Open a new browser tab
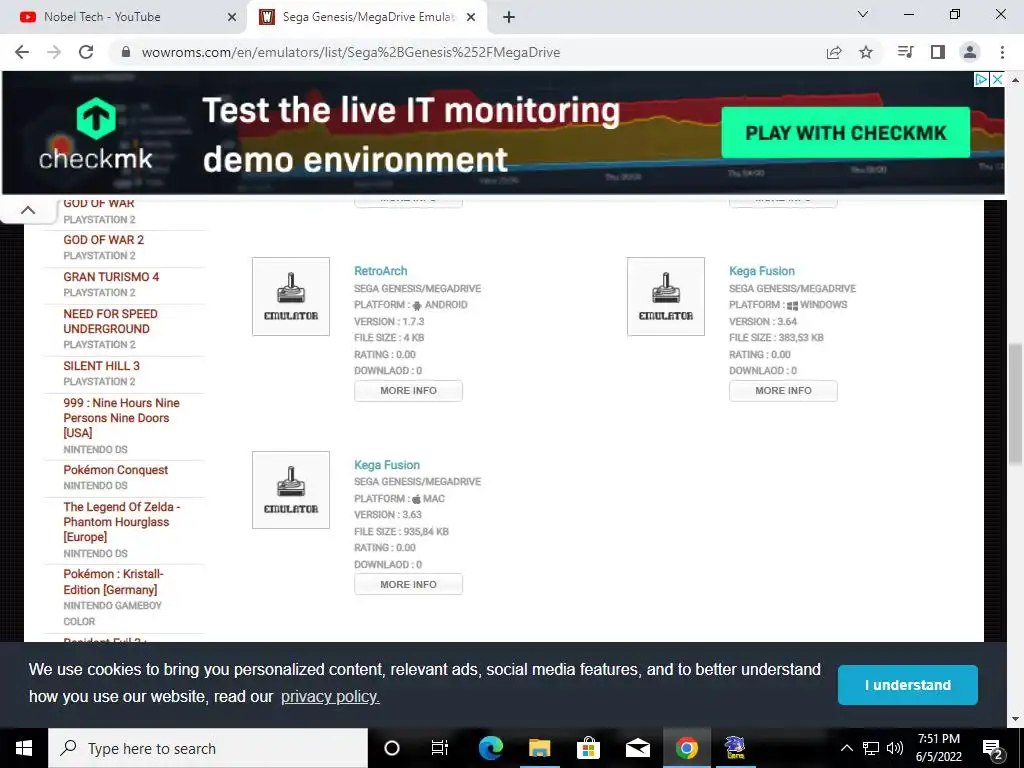 tap(509, 17)
